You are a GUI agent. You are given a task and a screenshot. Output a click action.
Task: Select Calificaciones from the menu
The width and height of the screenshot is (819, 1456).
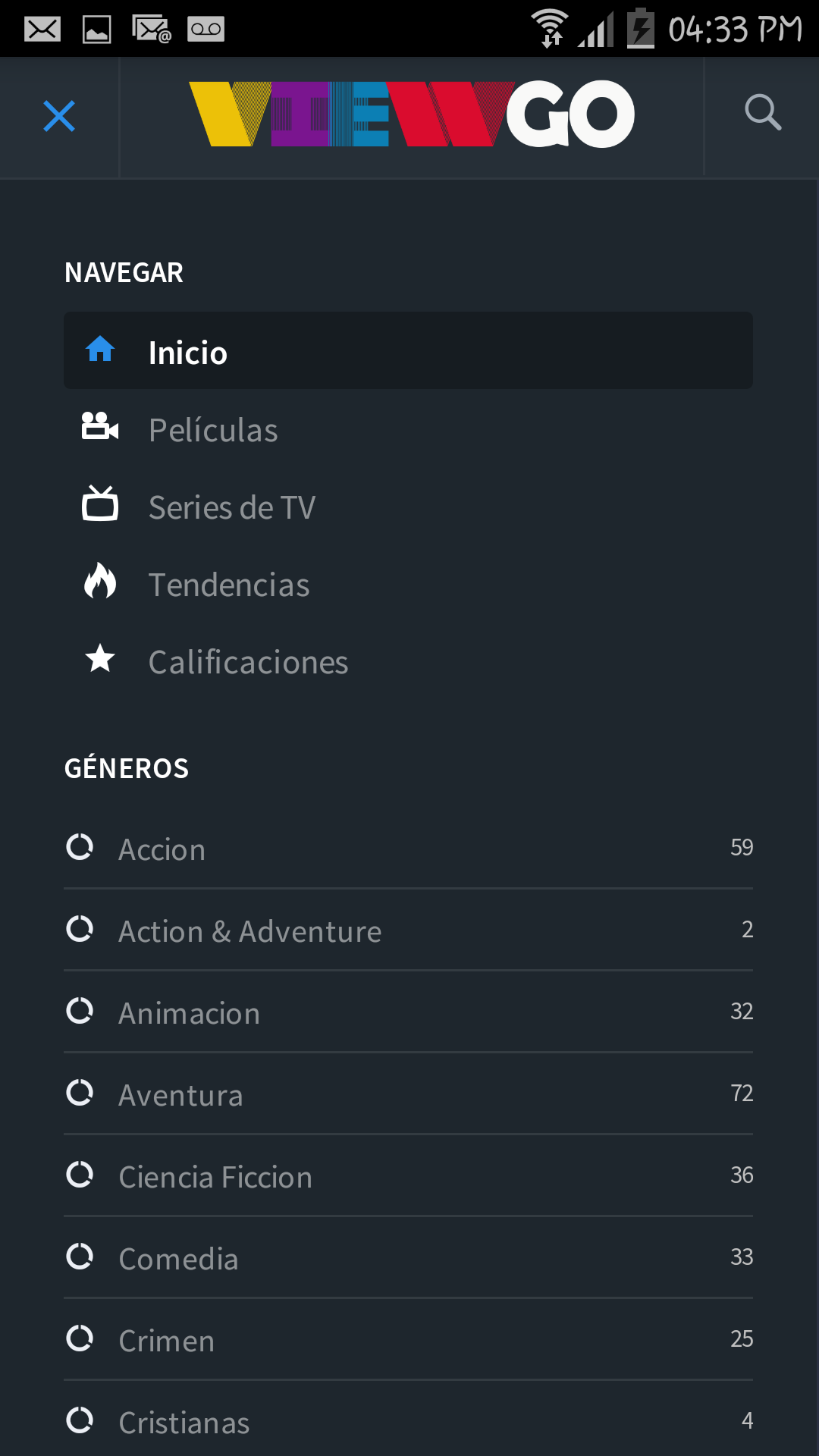(x=248, y=662)
